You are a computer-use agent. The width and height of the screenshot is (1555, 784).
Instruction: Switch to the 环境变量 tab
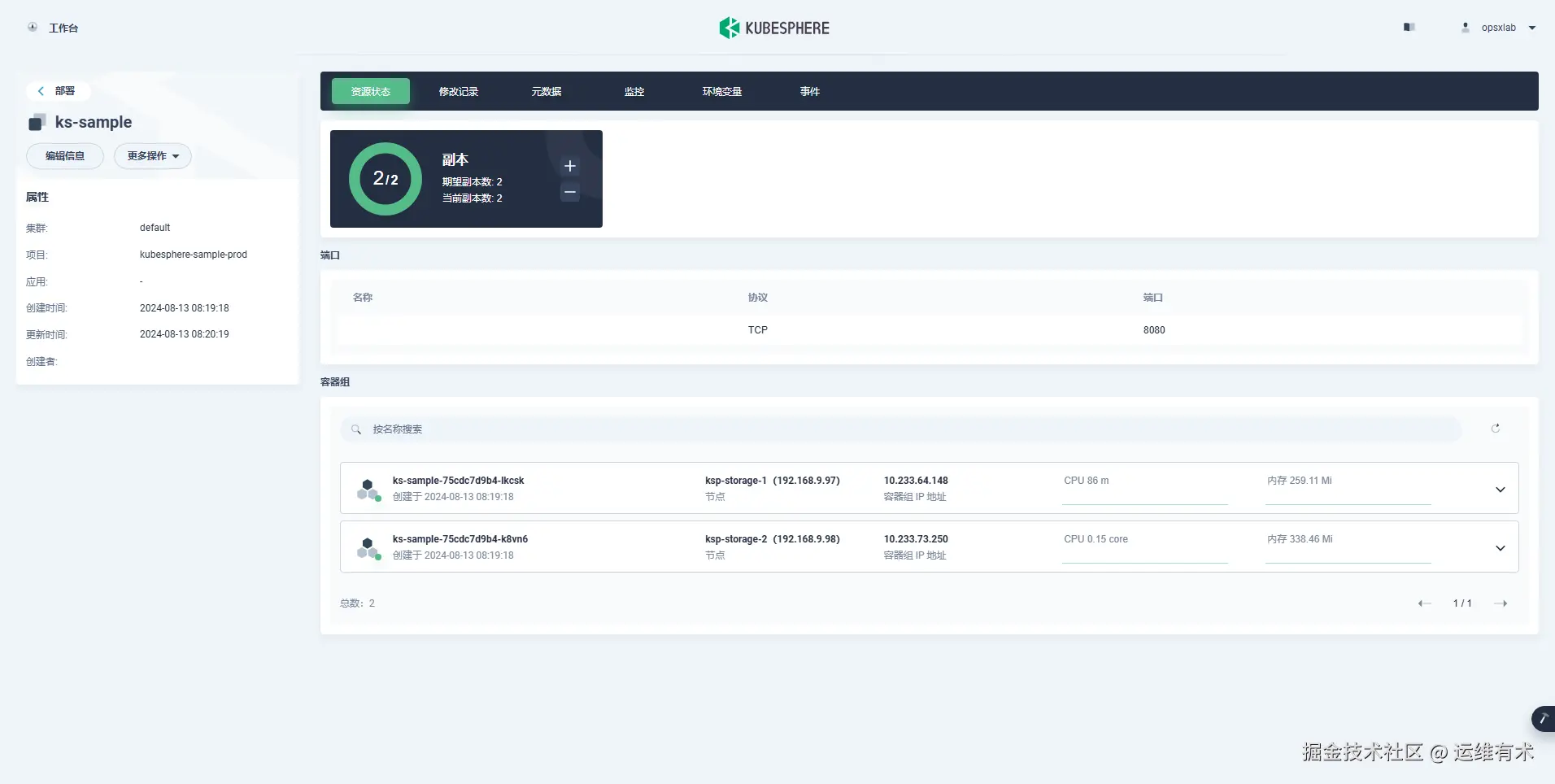tap(721, 91)
